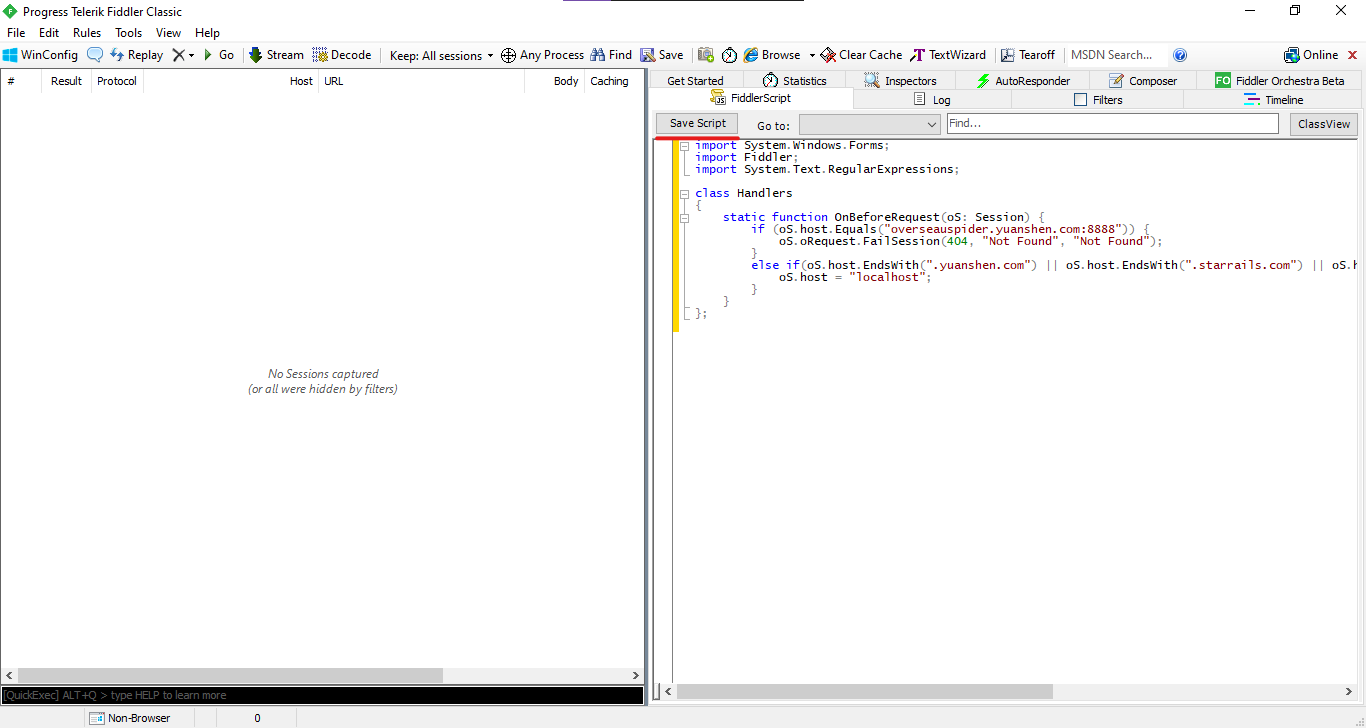1366x728 pixels.
Task: Switch to the Statistics tab
Action: coord(794,81)
